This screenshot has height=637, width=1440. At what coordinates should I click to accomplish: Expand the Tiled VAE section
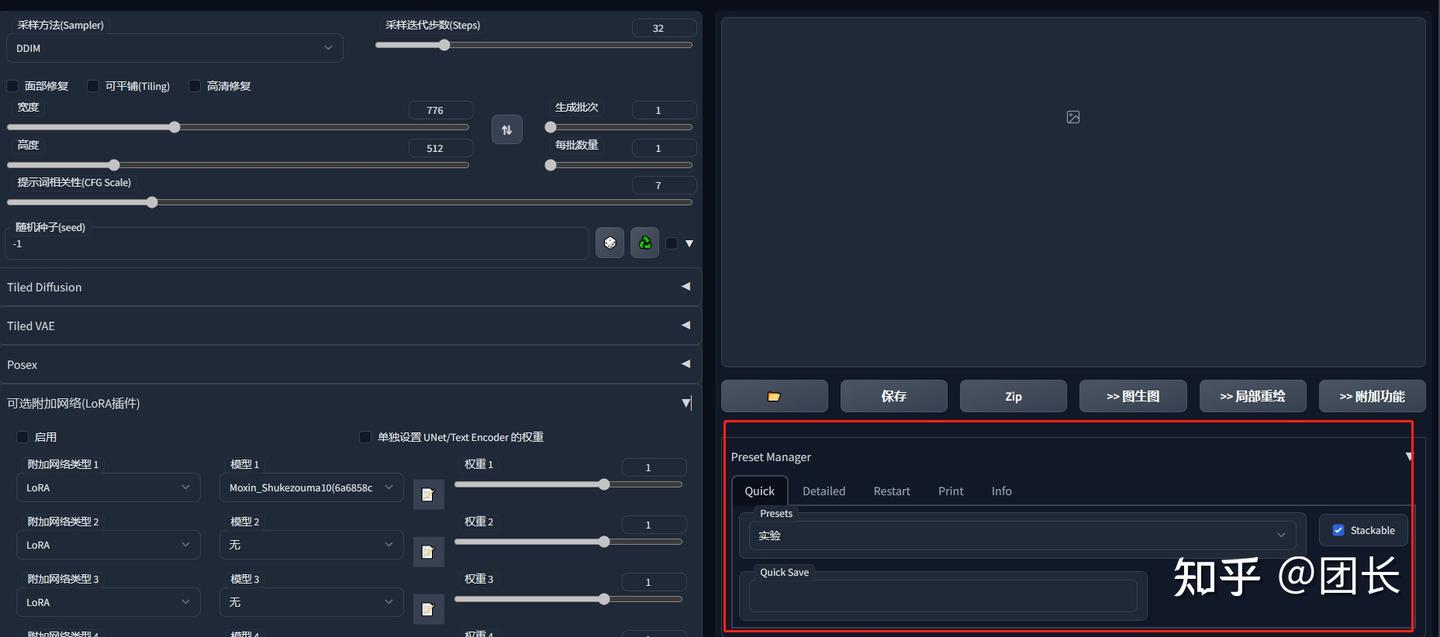tap(350, 326)
